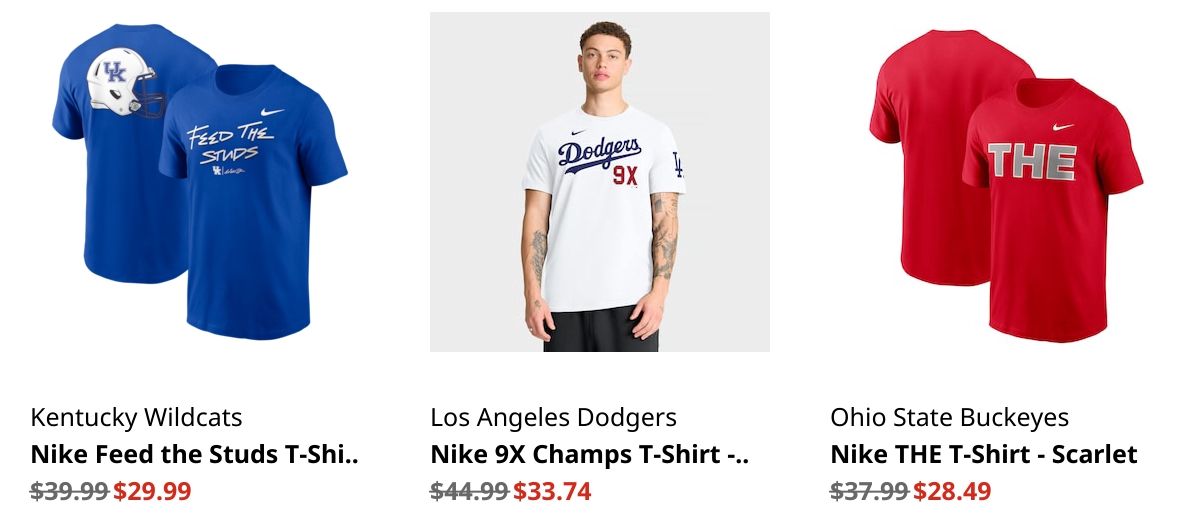Select the Ohio State Buckeyes team name
Screen dimensions: 1200x530
950,417
